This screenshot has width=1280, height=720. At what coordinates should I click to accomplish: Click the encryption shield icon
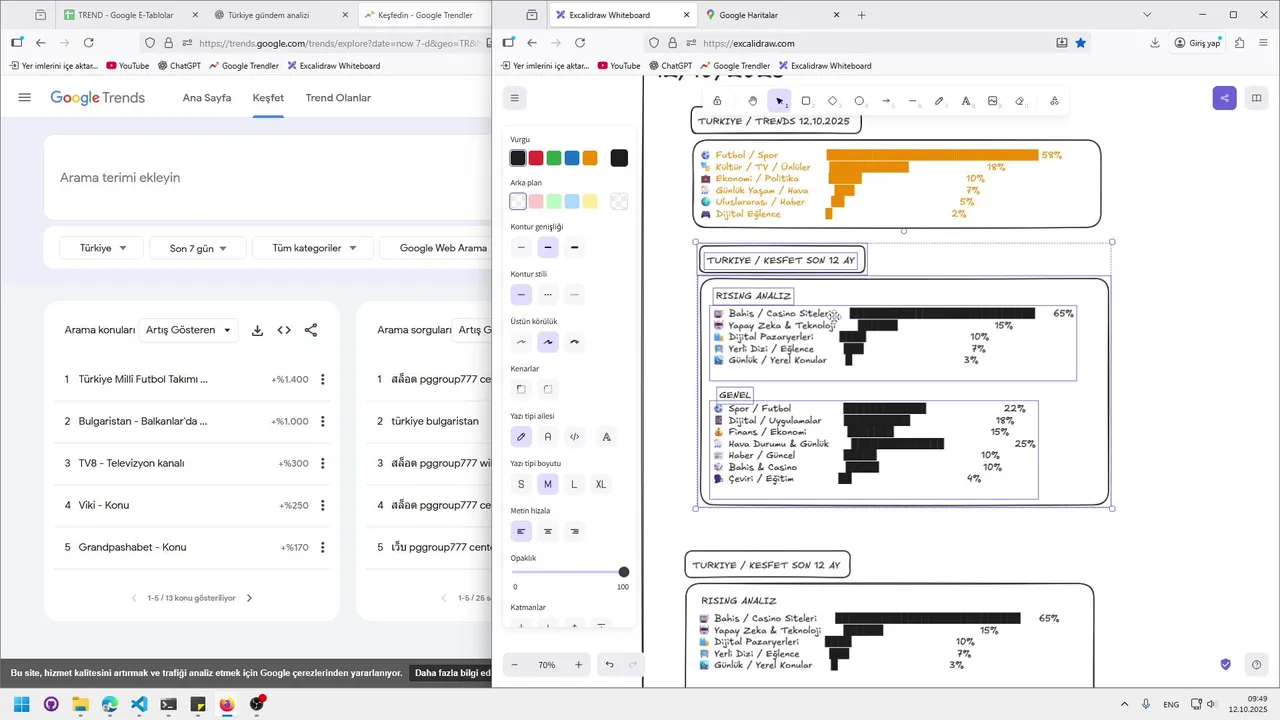[x=1225, y=665]
